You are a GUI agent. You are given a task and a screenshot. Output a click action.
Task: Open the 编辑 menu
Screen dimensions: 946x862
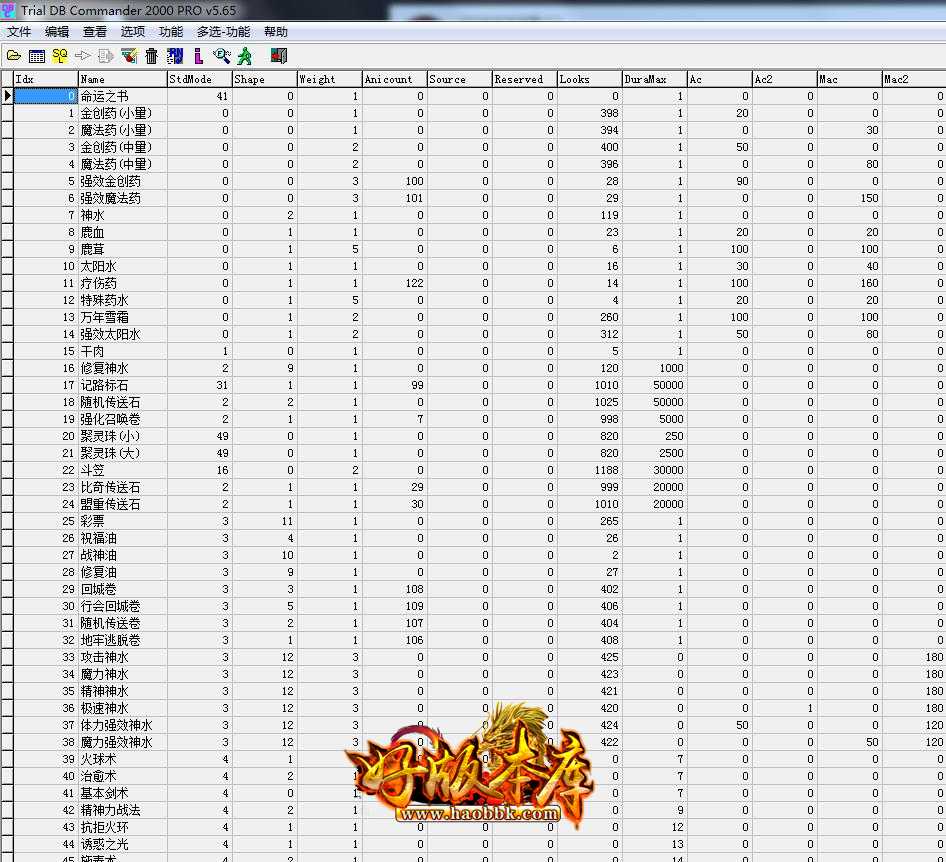click(57, 32)
